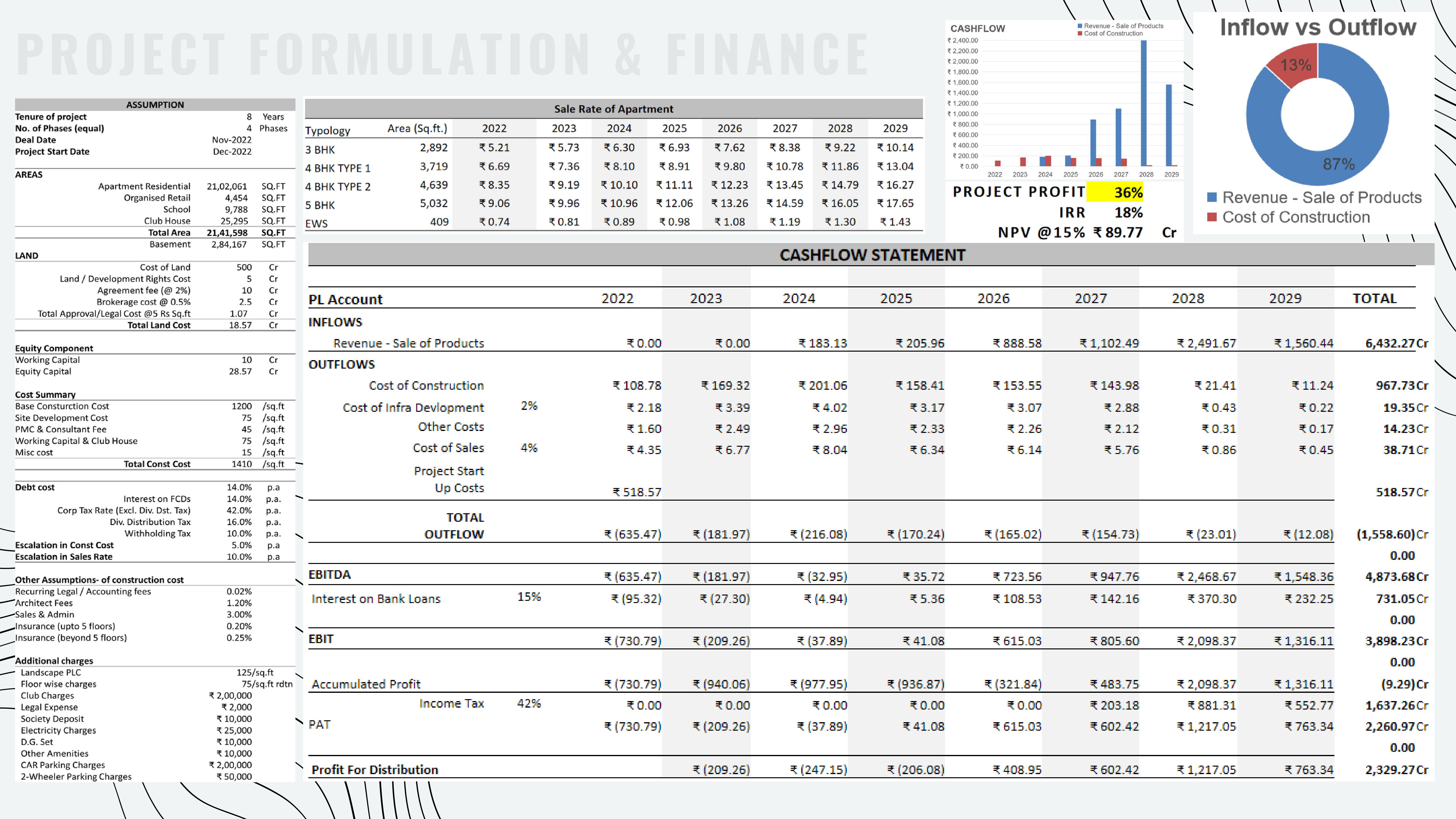The image size is (1456, 819).
Task: Click small red Cost of Construction marker in CASHFLOW chart
Action: tap(1080, 33)
